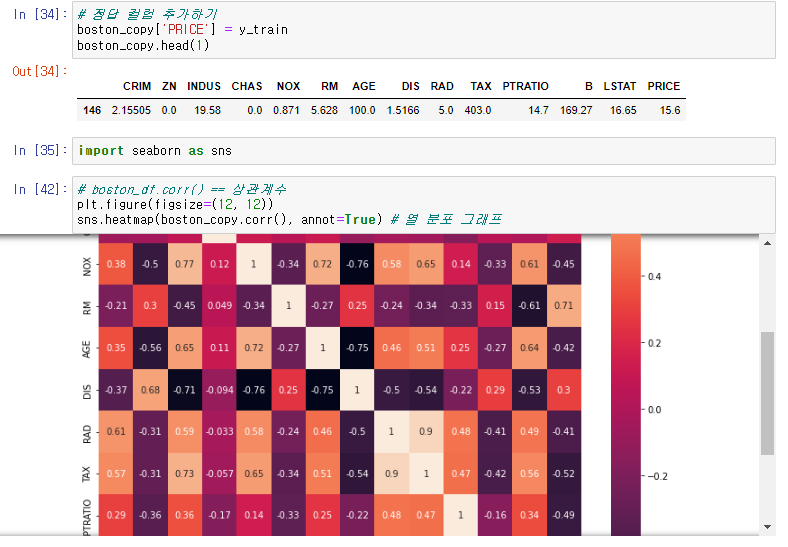
Task: Select the NOX column header in table
Action: click(288, 86)
